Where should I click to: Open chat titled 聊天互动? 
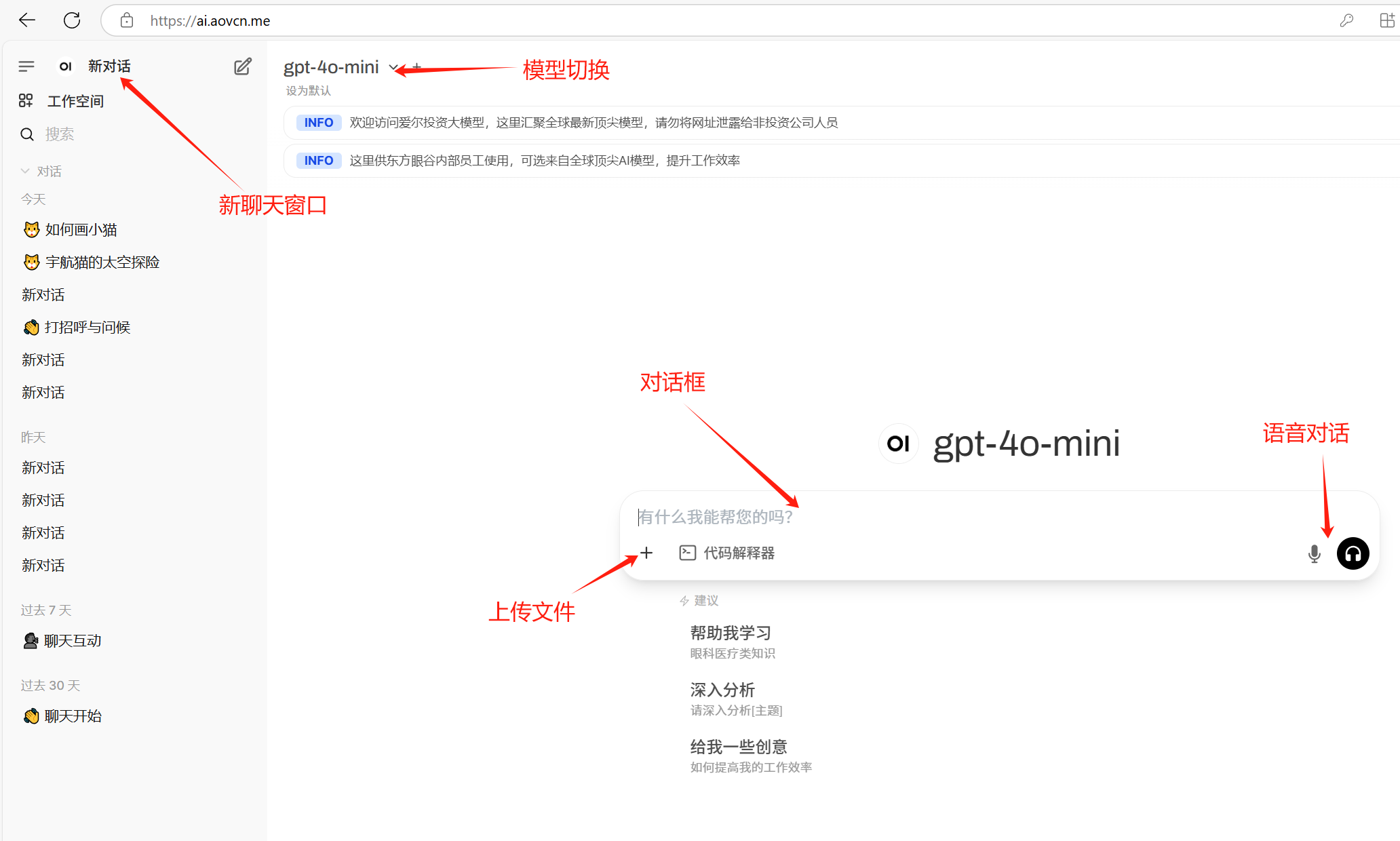[72, 641]
